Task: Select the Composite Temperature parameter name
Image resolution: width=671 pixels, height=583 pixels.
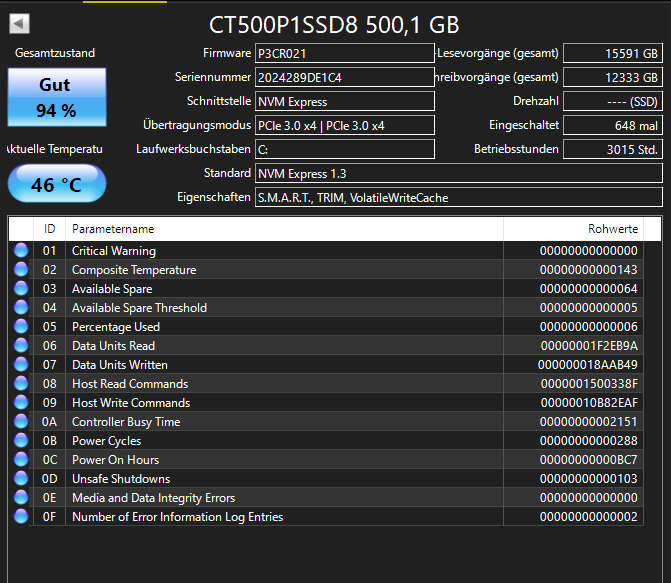Action: (134, 270)
